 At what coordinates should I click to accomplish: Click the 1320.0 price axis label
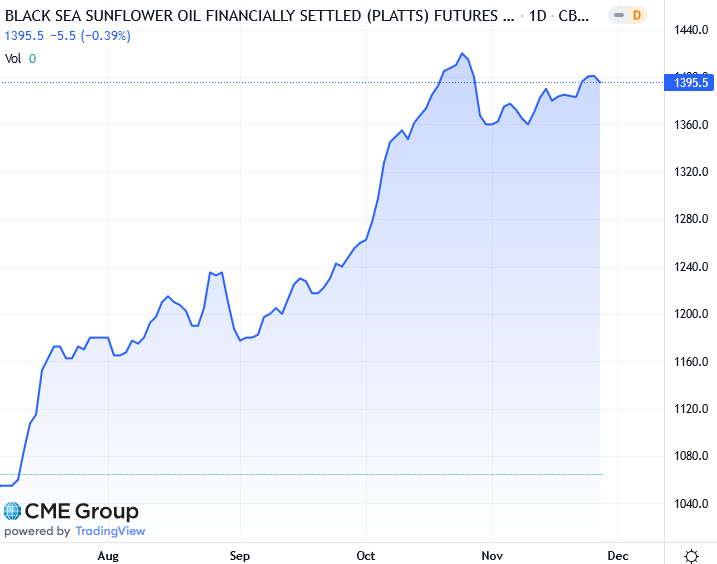(x=691, y=172)
